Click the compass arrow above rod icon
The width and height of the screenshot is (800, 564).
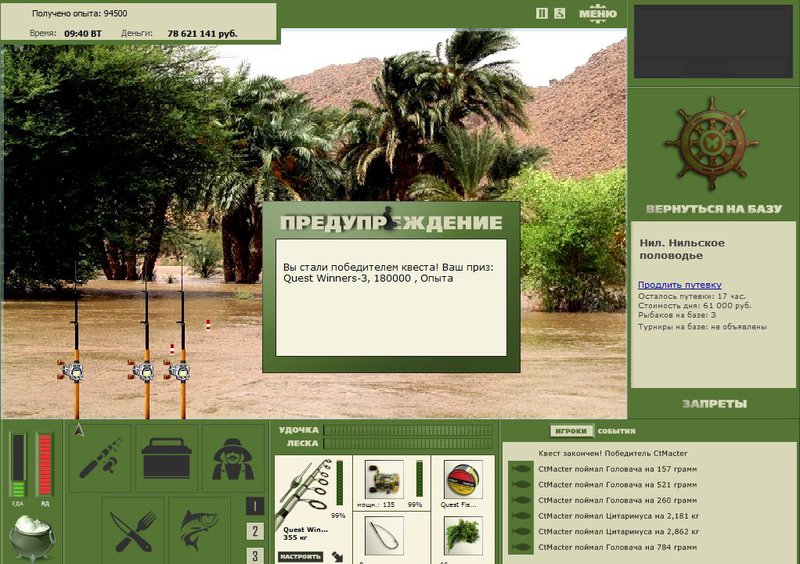(79, 430)
